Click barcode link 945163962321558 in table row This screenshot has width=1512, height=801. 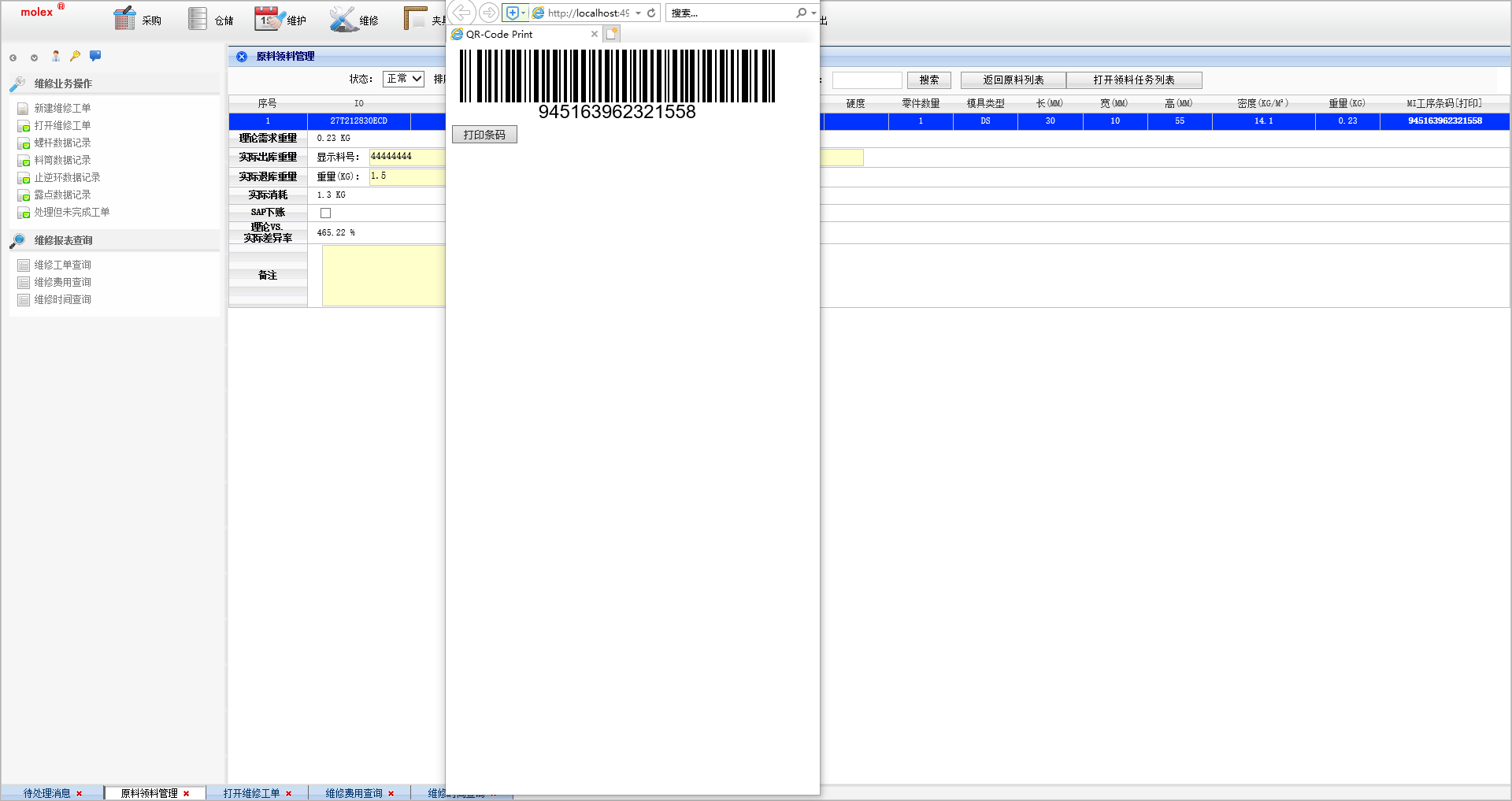(x=1445, y=121)
